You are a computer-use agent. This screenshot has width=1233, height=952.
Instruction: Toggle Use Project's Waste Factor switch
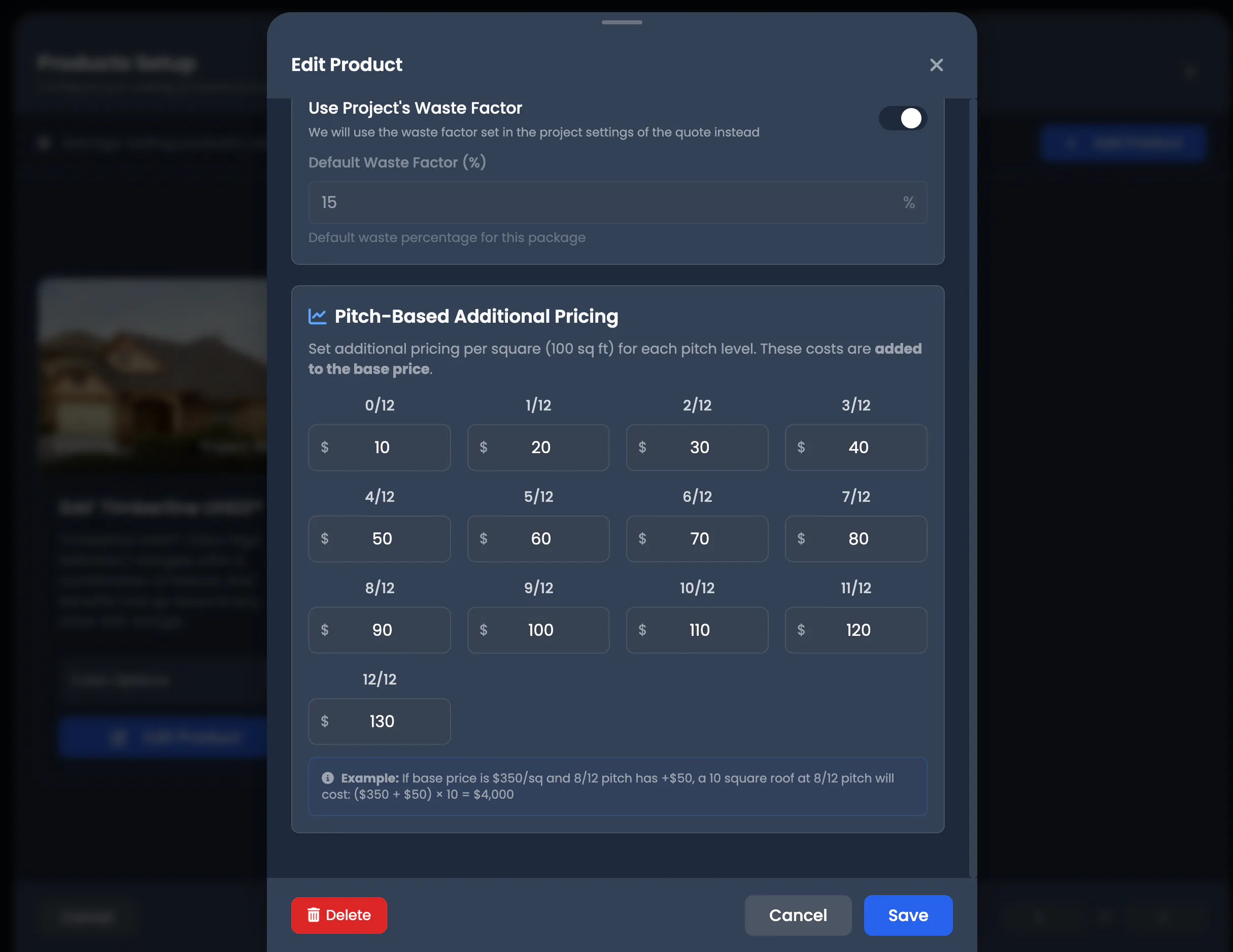coord(902,118)
